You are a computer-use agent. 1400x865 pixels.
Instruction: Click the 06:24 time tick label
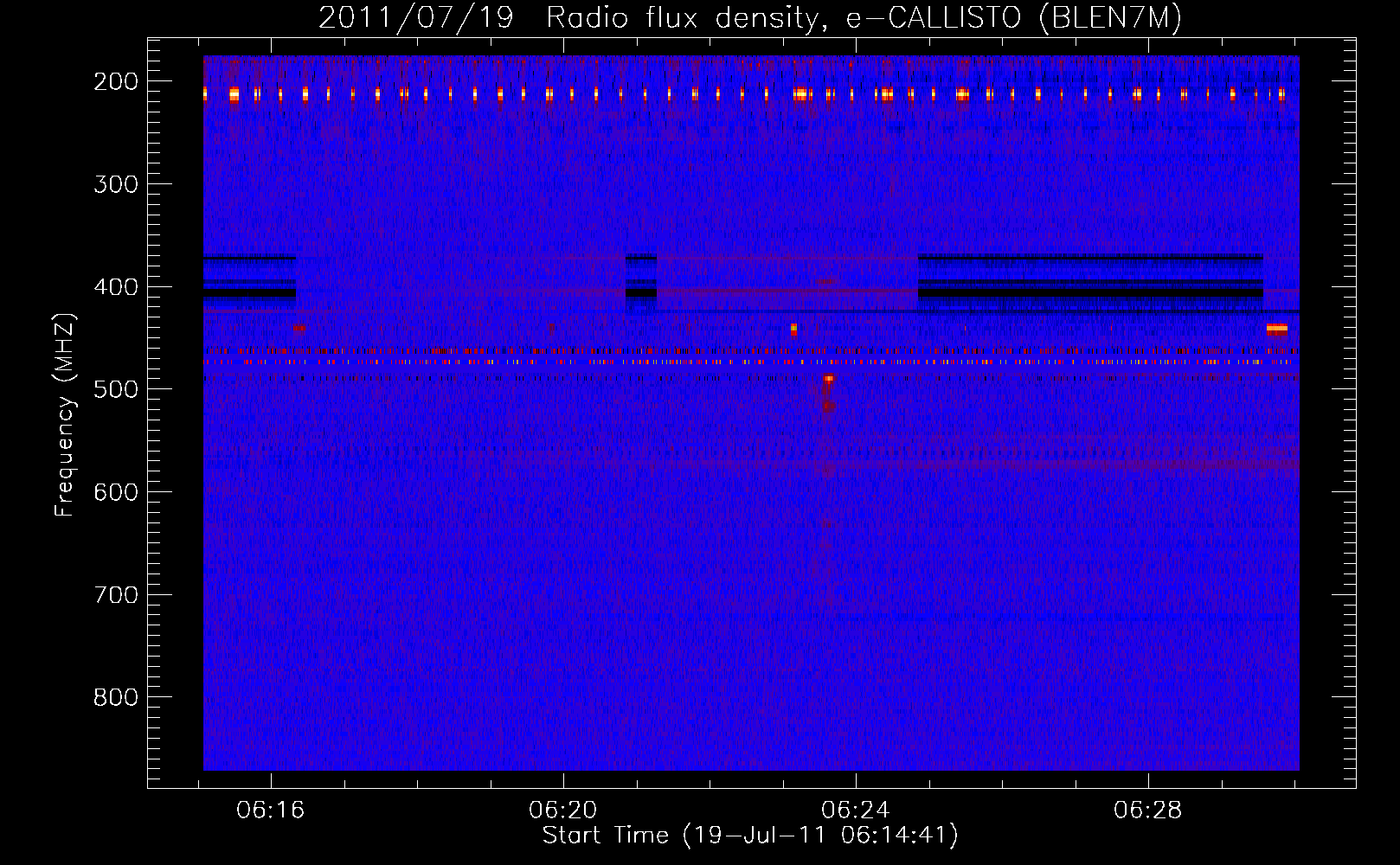(x=856, y=811)
